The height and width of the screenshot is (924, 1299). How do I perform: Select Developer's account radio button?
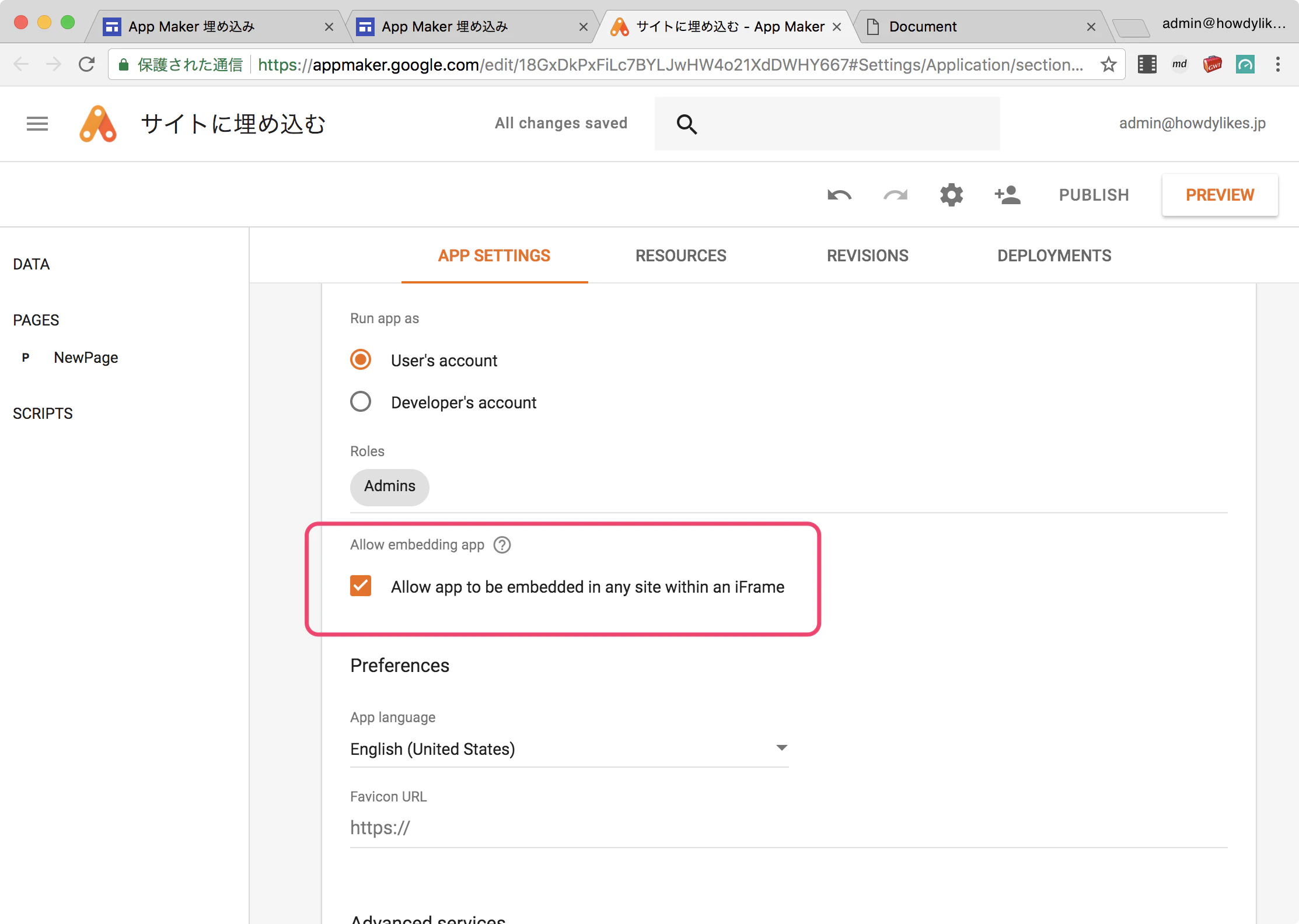pos(361,402)
